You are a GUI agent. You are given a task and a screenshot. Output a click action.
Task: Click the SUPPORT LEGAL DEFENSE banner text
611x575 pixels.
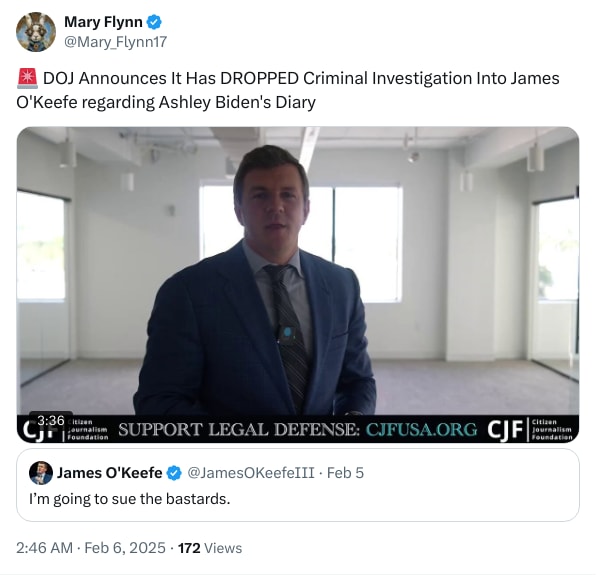239,430
